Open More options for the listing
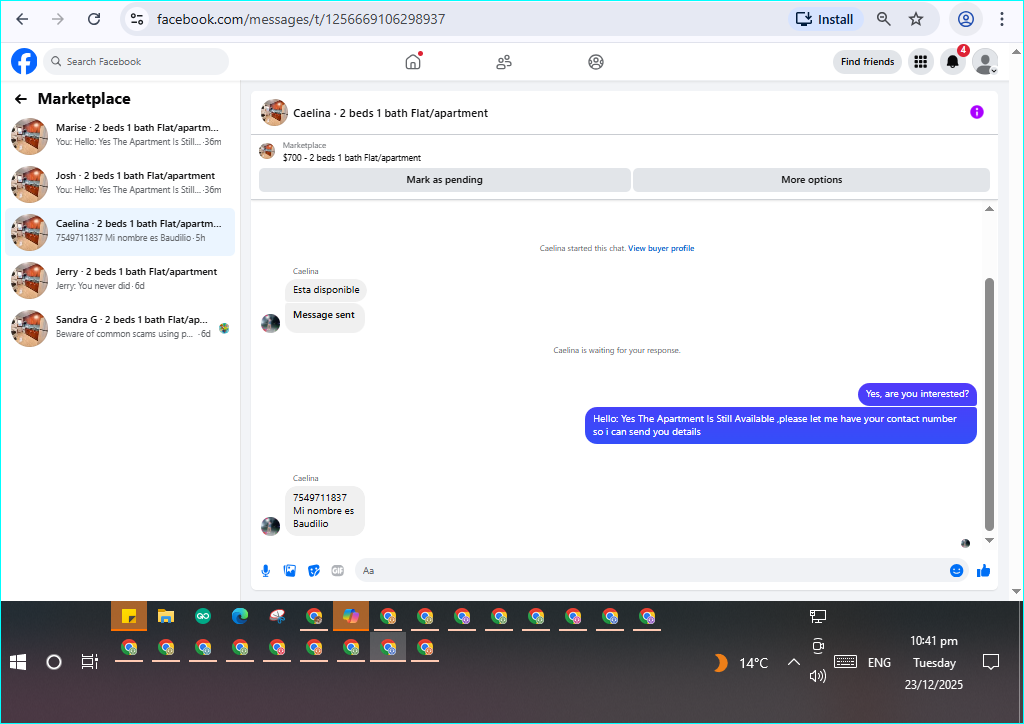Image resolution: width=1024 pixels, height=724 pixels. tap(811, 180)
